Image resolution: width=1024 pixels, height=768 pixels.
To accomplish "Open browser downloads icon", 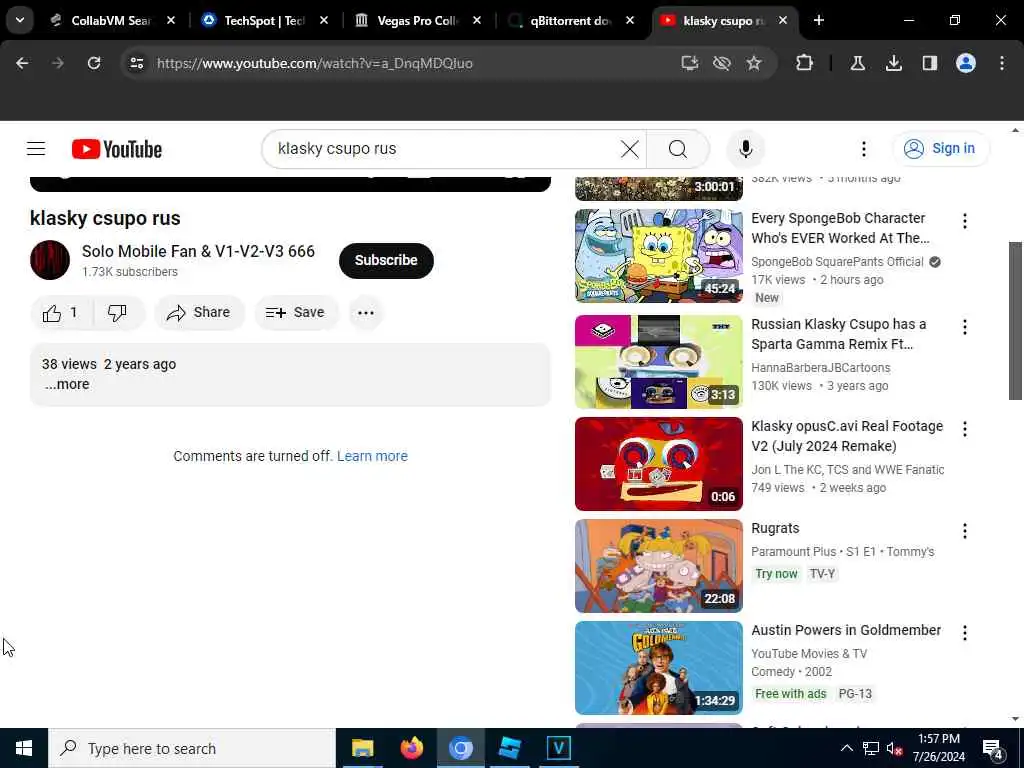I will (x=893, y=63).
